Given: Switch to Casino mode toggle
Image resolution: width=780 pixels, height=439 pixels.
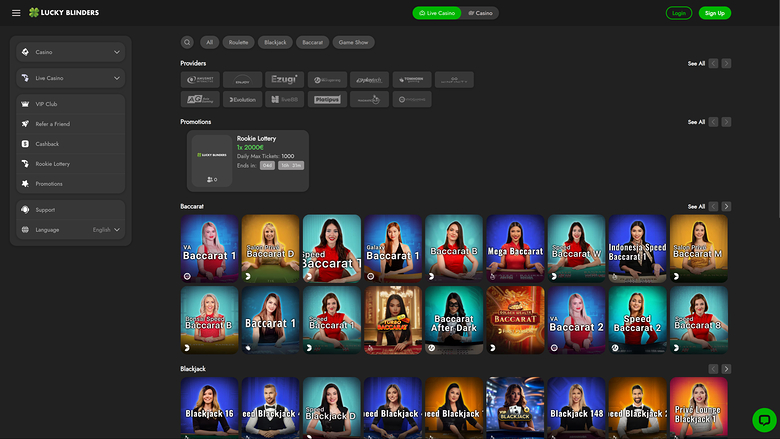Looking at the screenshot, I should pos(481,13).
